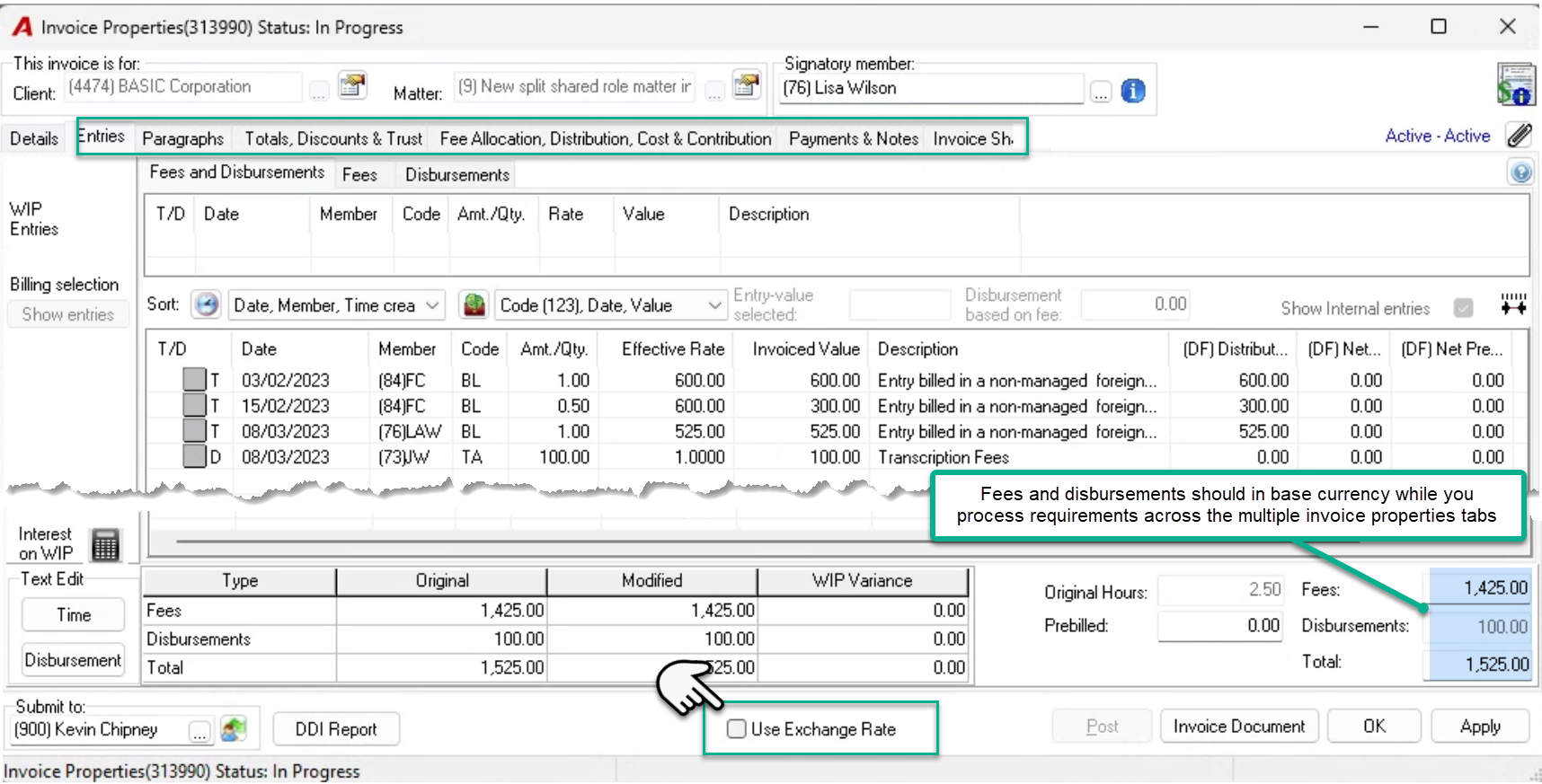Click the Active - Active status link
The image size is (1542, 784).
1437,136
